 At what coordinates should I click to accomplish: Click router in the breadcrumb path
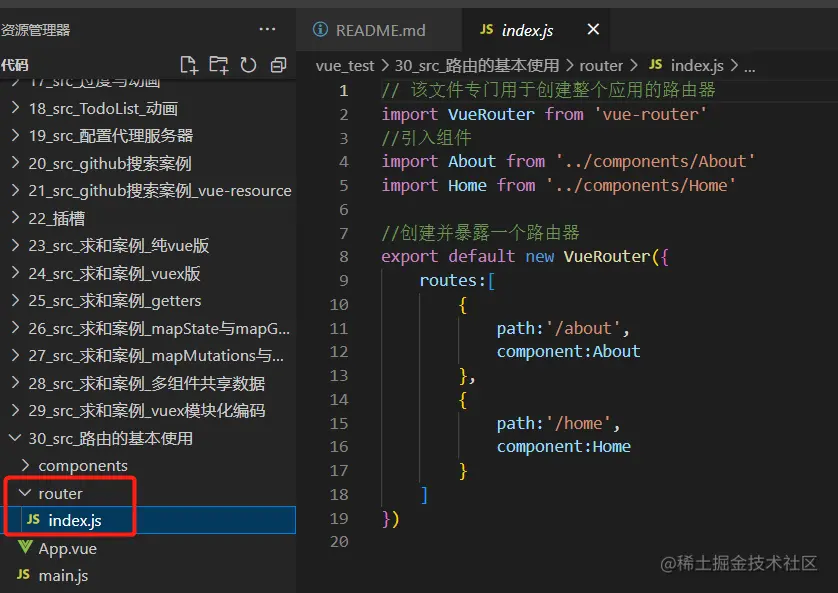tap(601, 66)
